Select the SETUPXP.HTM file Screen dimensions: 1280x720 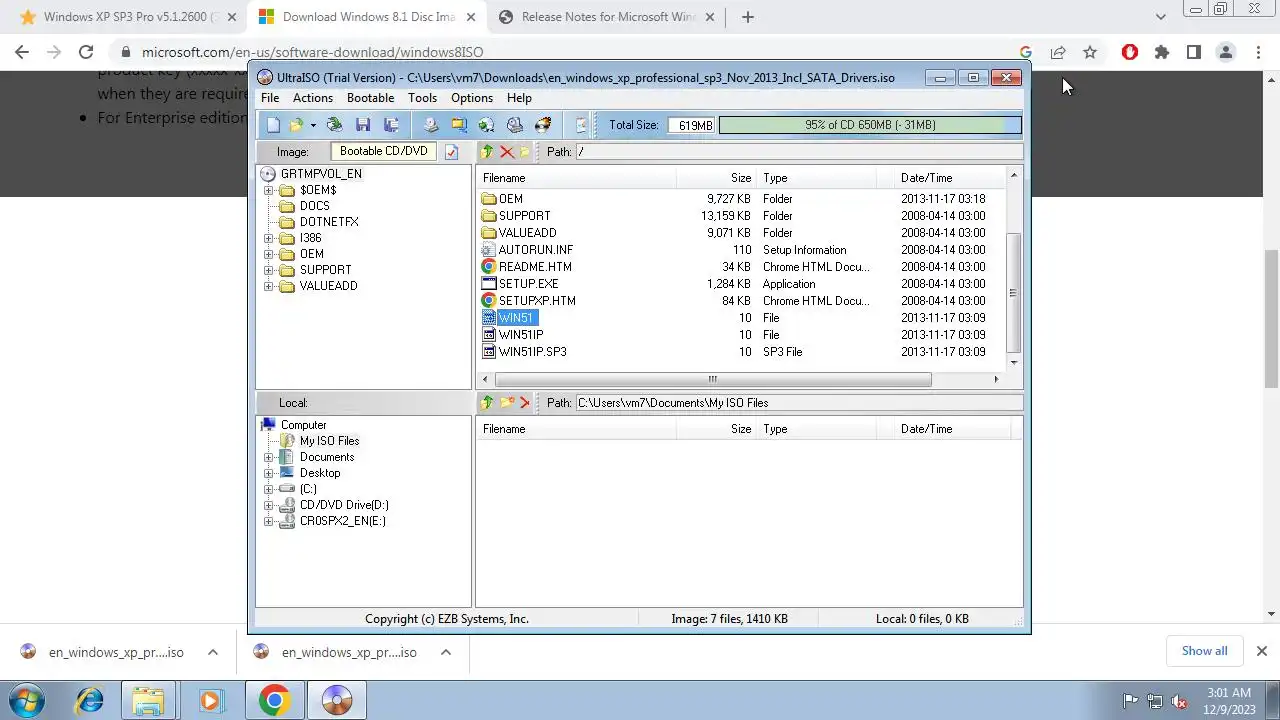point(537,301)
